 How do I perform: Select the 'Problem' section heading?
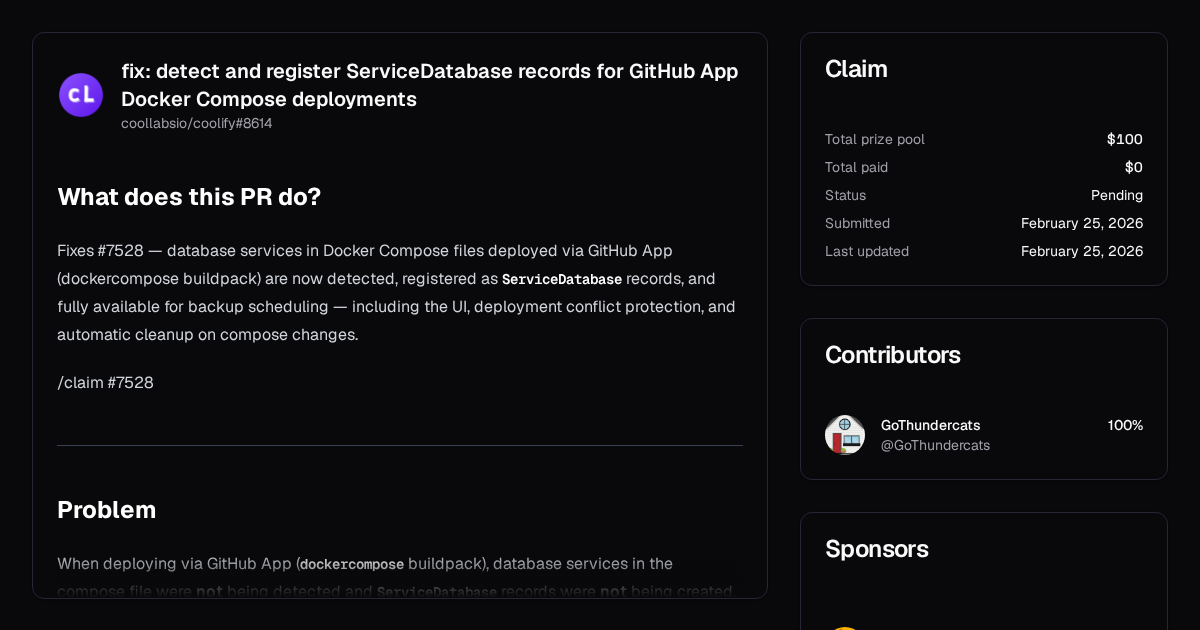[x=107, y=510]
